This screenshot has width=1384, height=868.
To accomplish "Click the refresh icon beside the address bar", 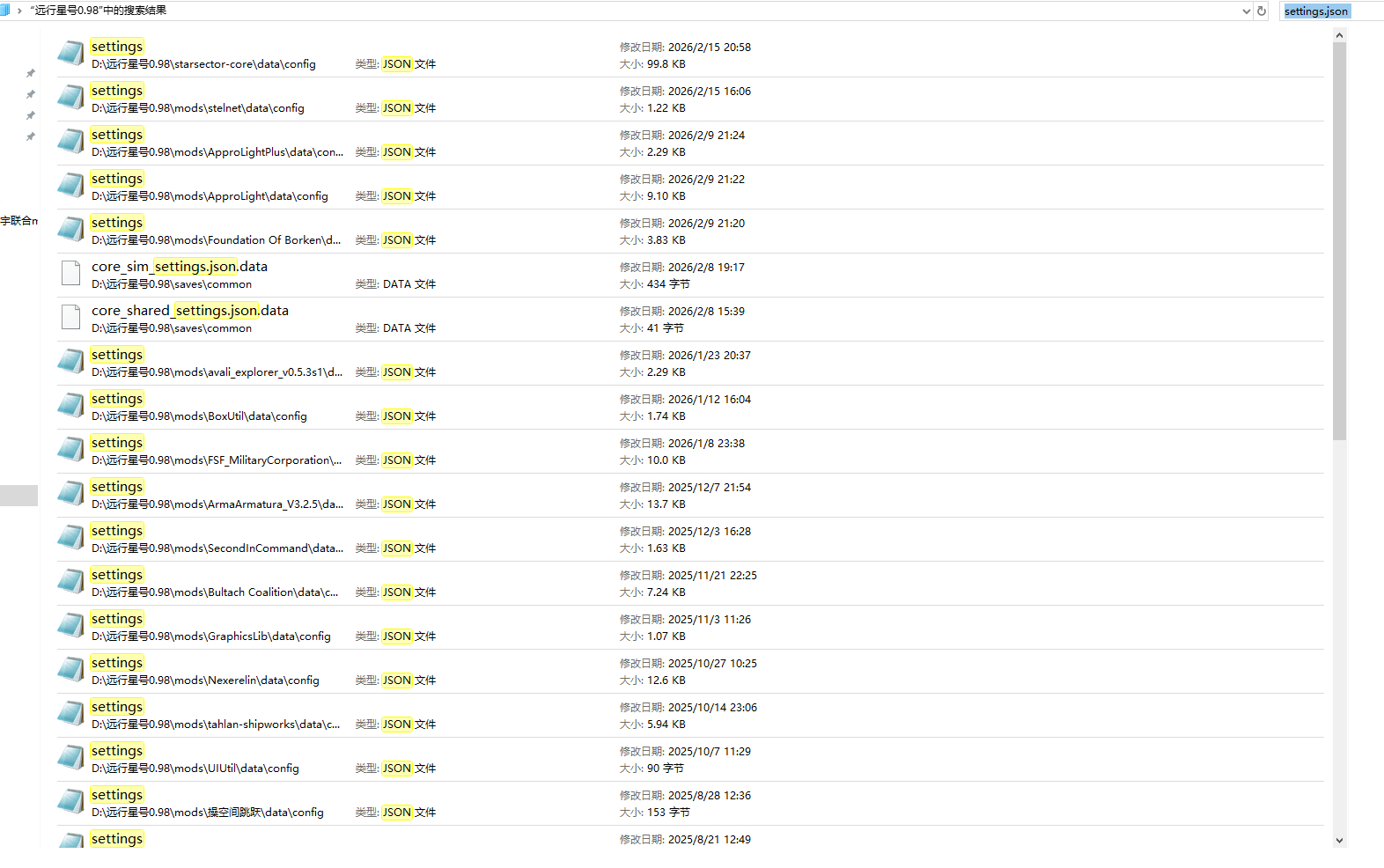I will (x=1262, y=11).
